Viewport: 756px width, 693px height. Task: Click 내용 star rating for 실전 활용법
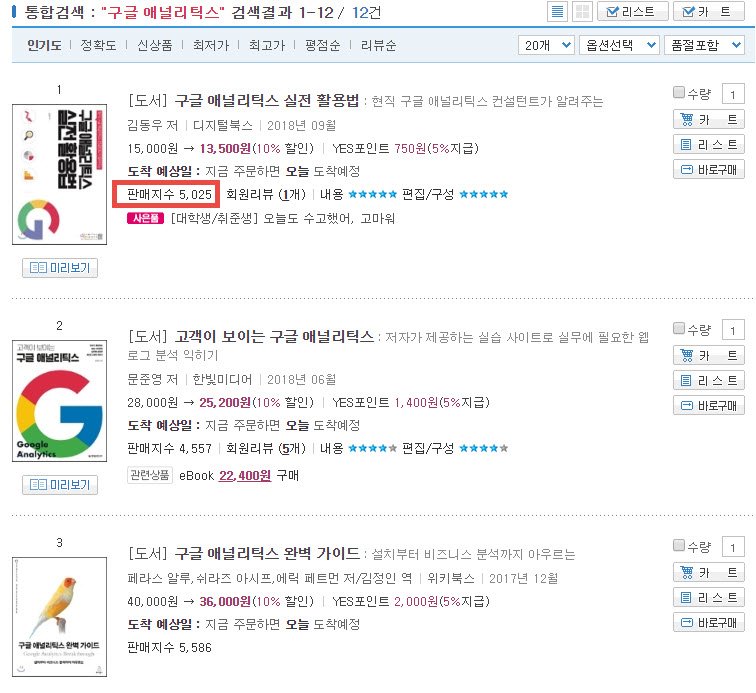[373, 194]
